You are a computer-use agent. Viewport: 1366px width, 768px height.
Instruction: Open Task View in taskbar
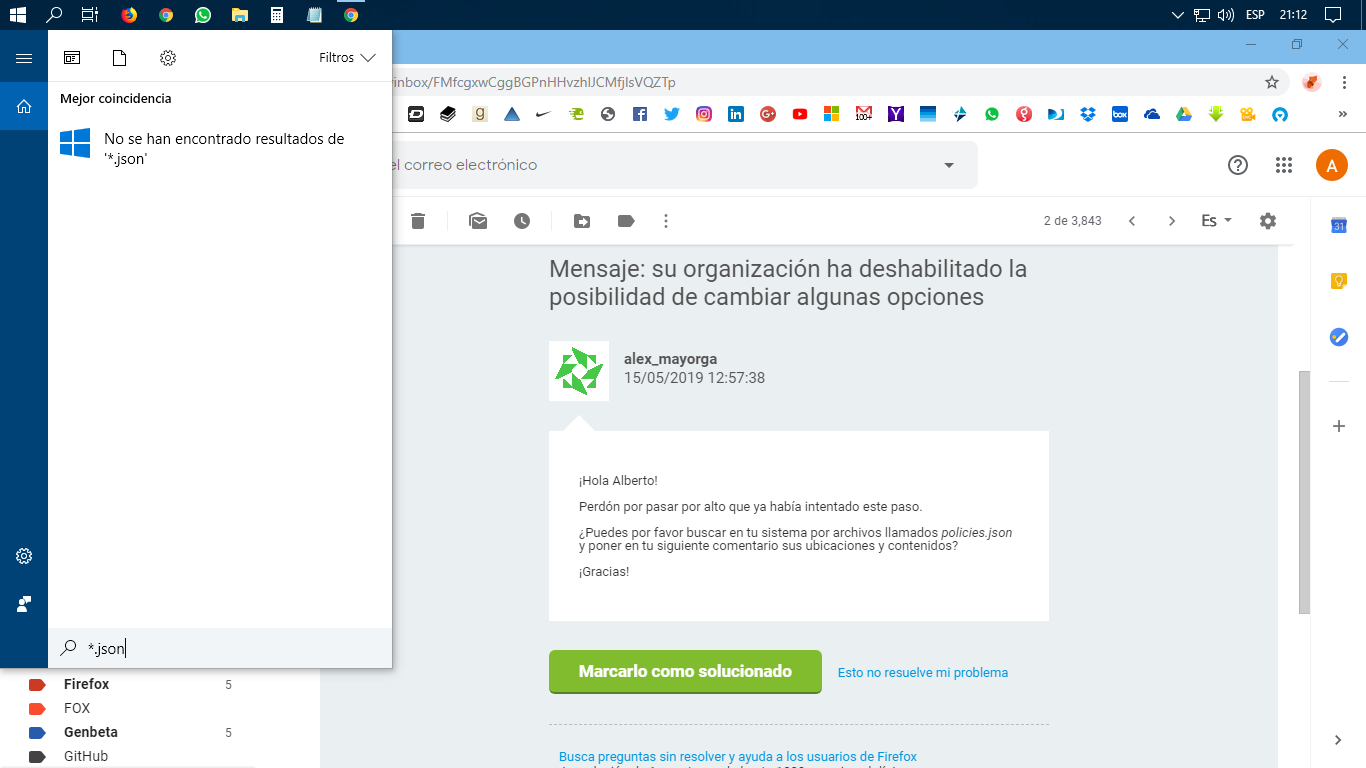(89, 15)
